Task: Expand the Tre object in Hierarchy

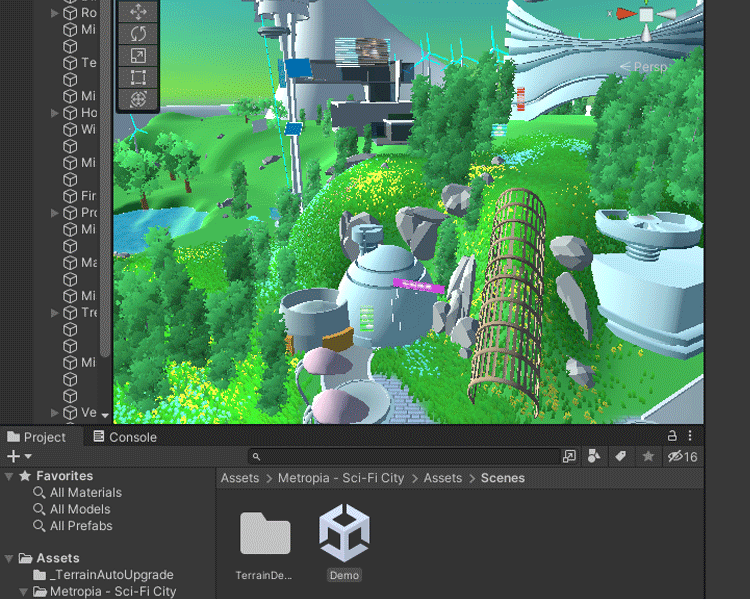Action: (55, 313)
